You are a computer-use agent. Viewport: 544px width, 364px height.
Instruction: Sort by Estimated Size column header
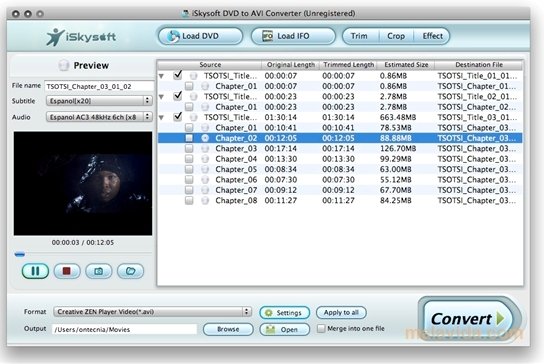point(406,65)
